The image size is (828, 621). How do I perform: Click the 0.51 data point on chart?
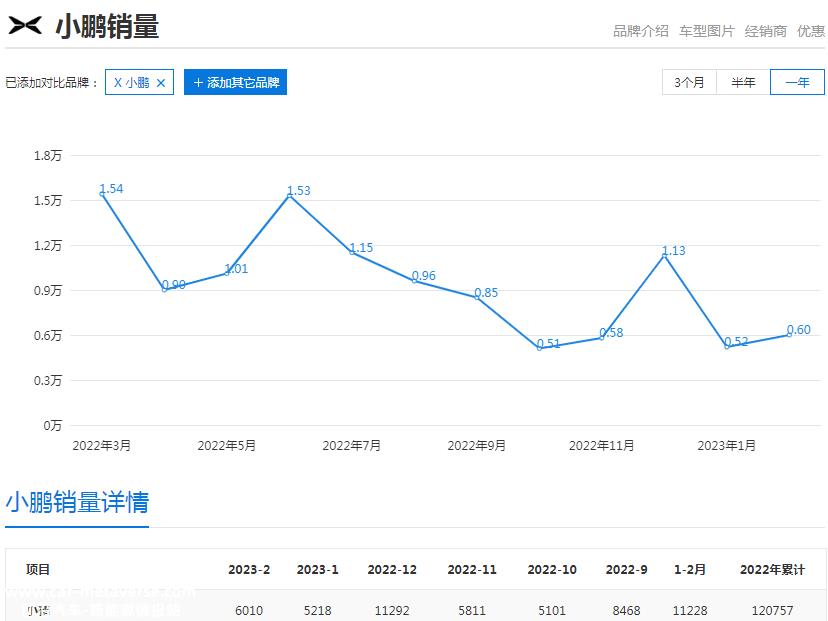coord(540,348)
